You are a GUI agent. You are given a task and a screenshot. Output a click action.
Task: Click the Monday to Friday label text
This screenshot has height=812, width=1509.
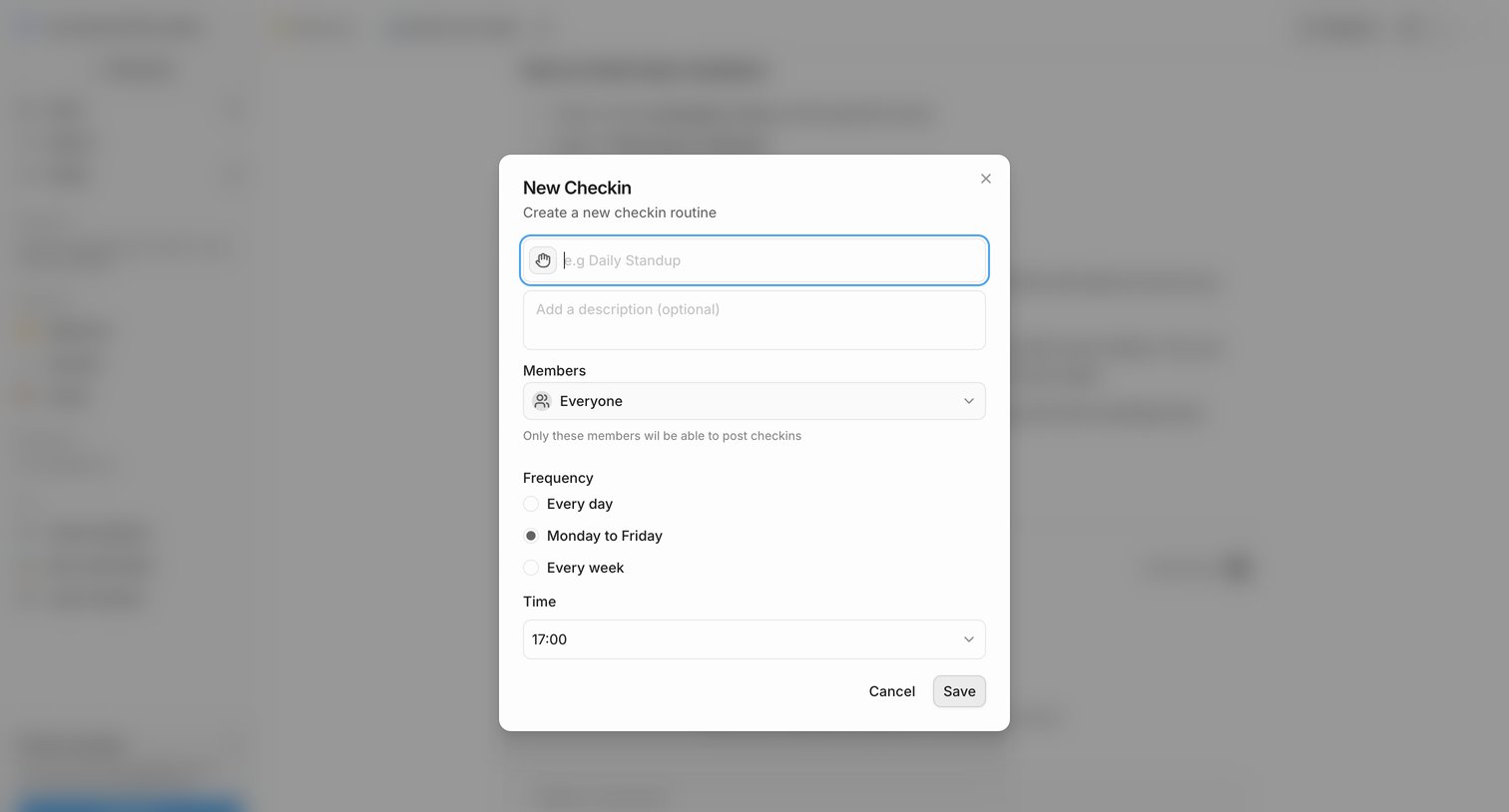(x=605, y=536)
